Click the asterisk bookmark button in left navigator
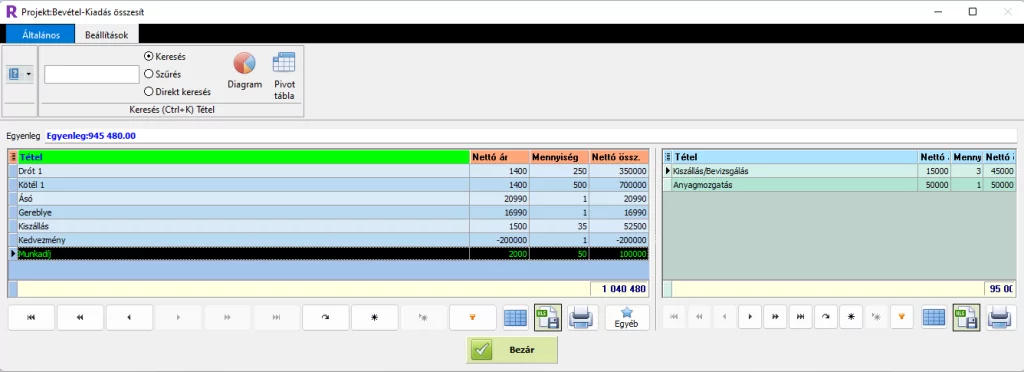The height and width of the screenshot is (372, 1024). click(x=374, y=317)
